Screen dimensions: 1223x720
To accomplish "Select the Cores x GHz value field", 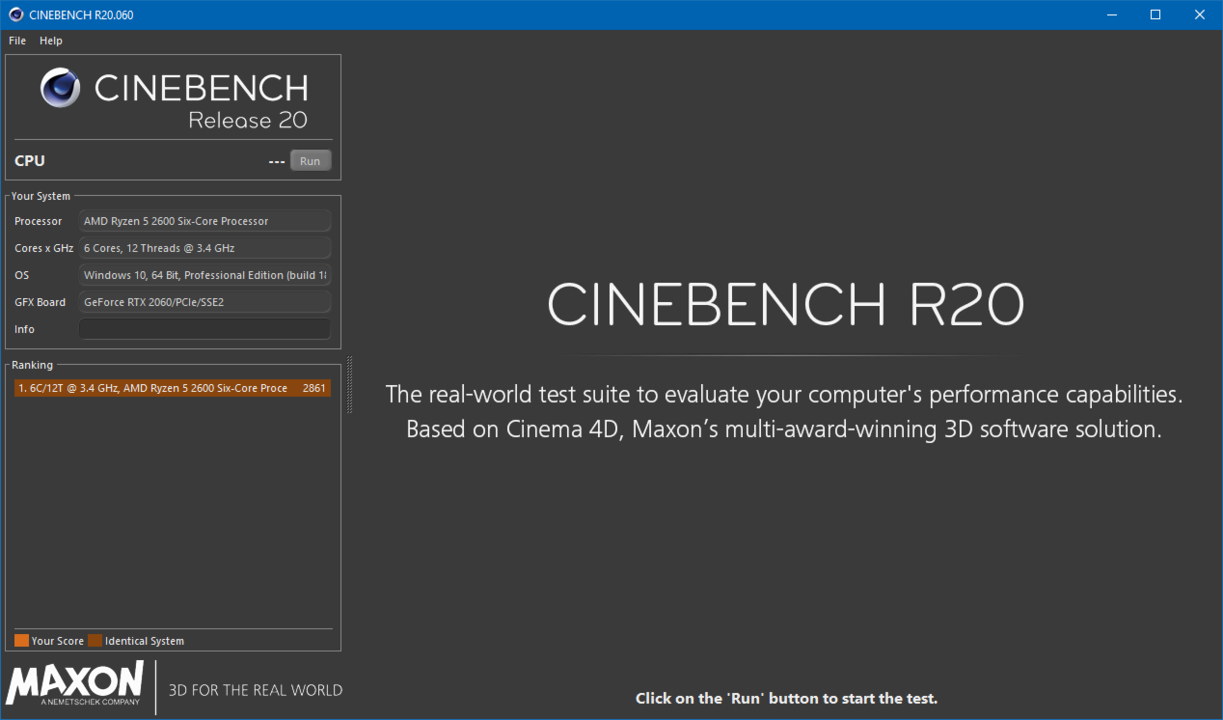I will 204,248.
